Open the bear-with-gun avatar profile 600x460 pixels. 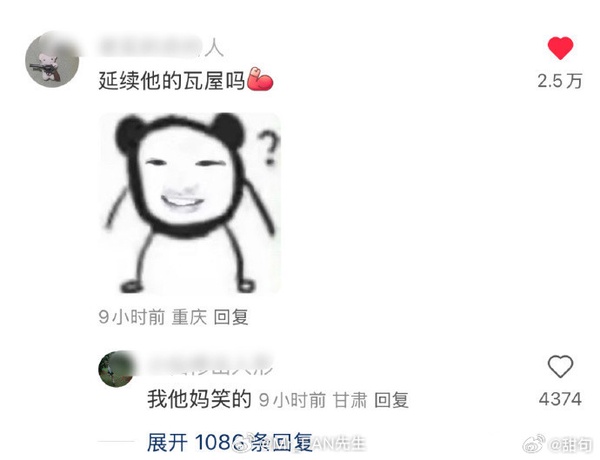52,60
